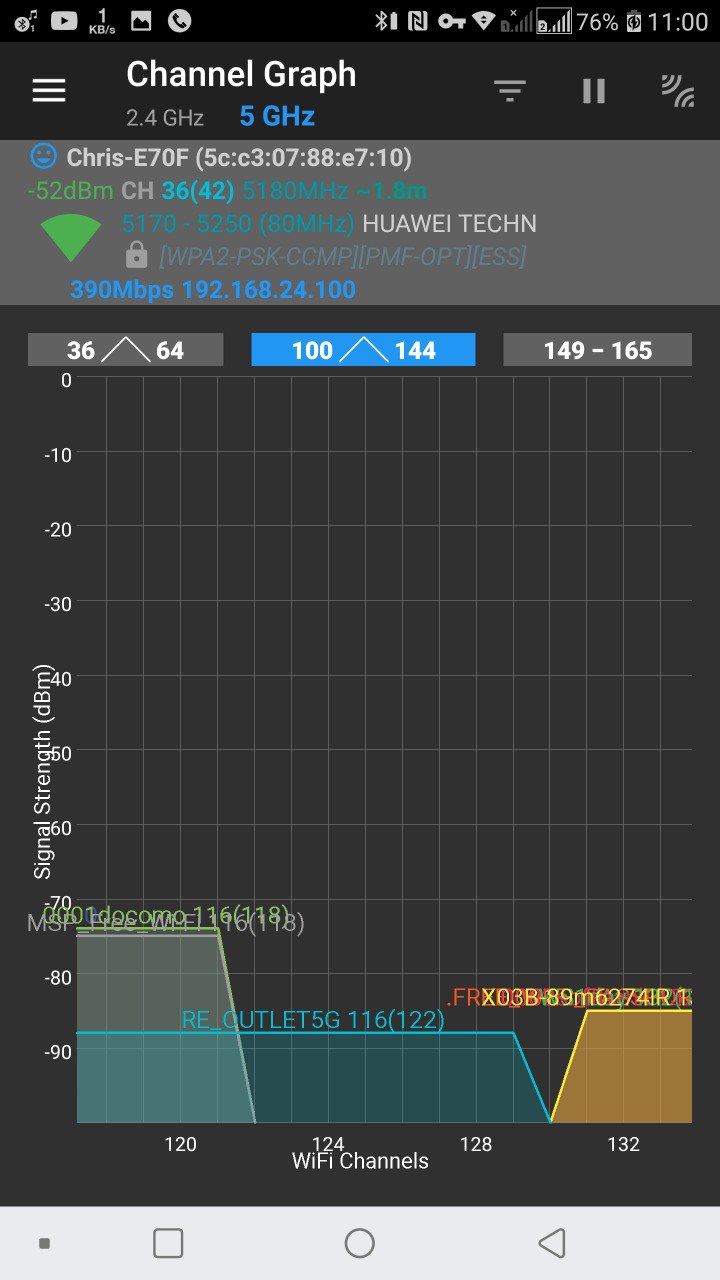Tap the green WiFi signal strength icon
The width and height of the screenshot is (720, 1280).
tap(71, 238)
